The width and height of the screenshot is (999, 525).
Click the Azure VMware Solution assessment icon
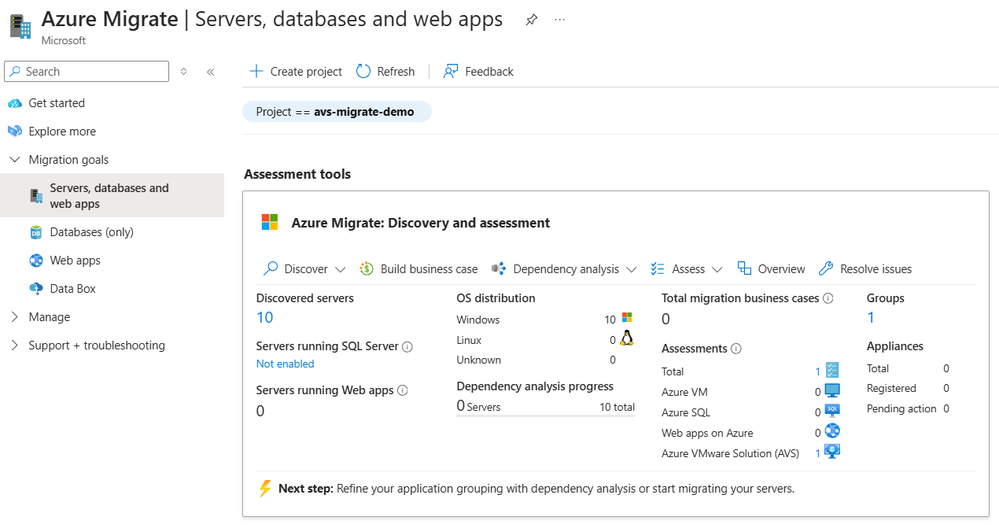click(831, 453)
